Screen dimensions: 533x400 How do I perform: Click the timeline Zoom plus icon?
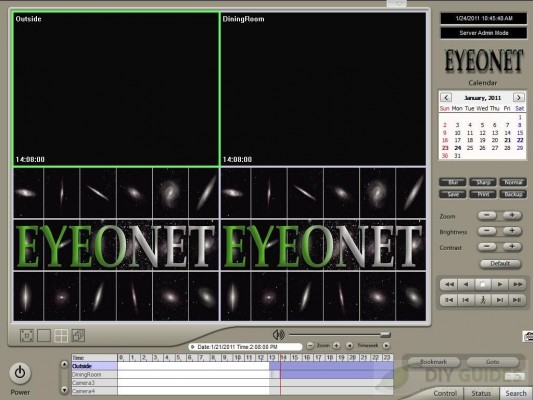pos(336,346)
